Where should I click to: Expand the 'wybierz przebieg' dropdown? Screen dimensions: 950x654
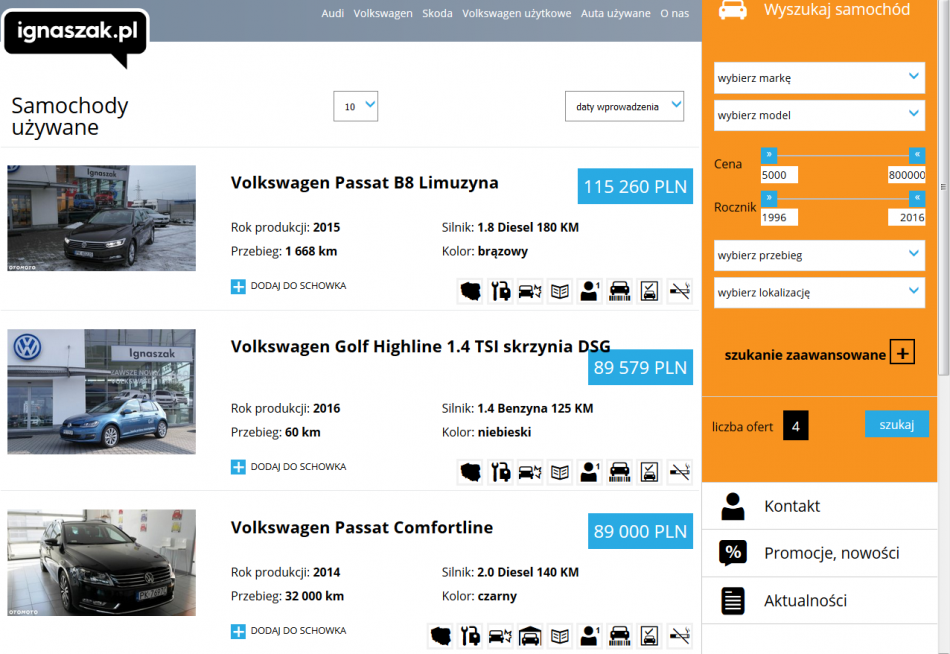pyautogui.click(x=819, y=255)
